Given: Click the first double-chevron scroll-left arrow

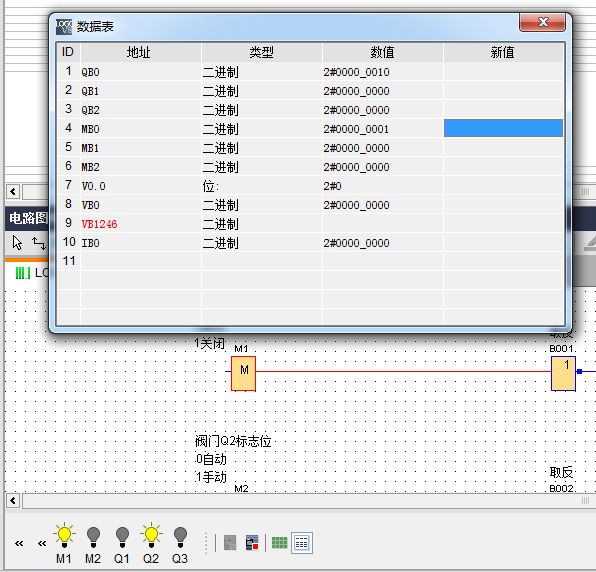Looking at the screenshot, I should tap(19, 543).
